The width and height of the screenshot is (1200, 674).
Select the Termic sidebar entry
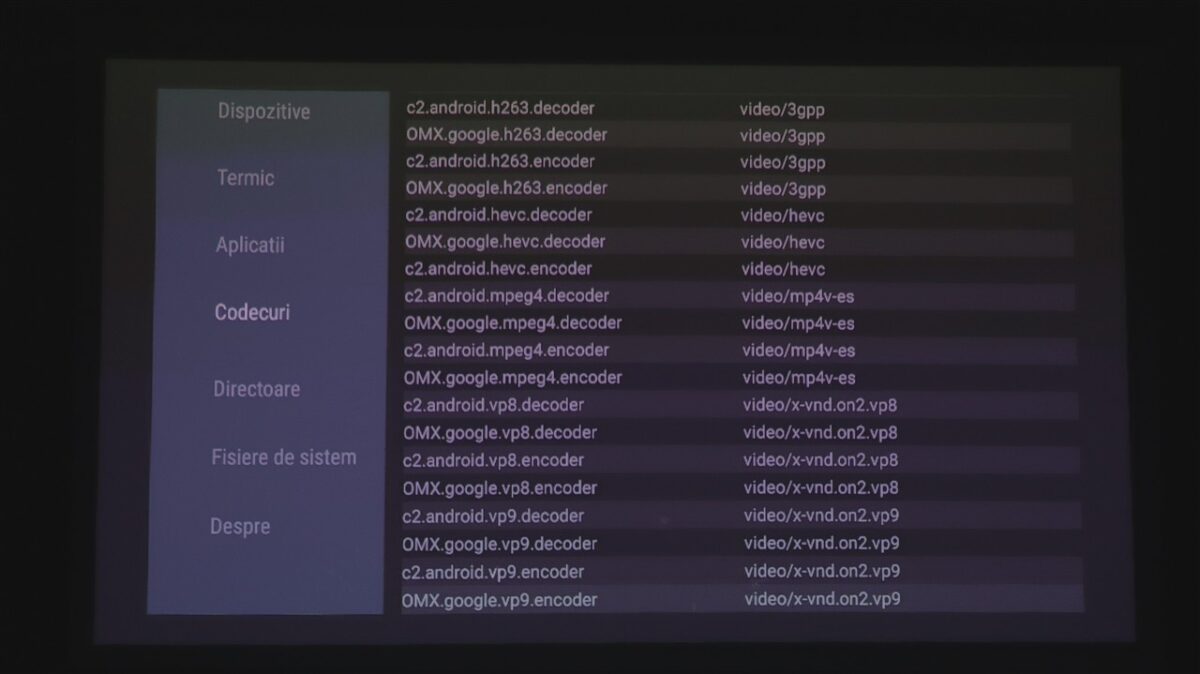point(245,178)
